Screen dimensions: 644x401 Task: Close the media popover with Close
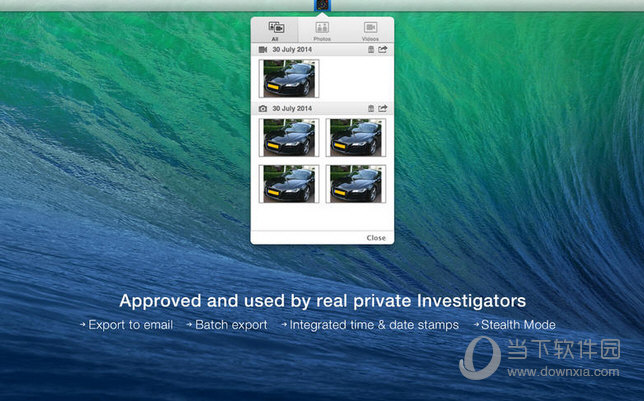coord(376,238)
